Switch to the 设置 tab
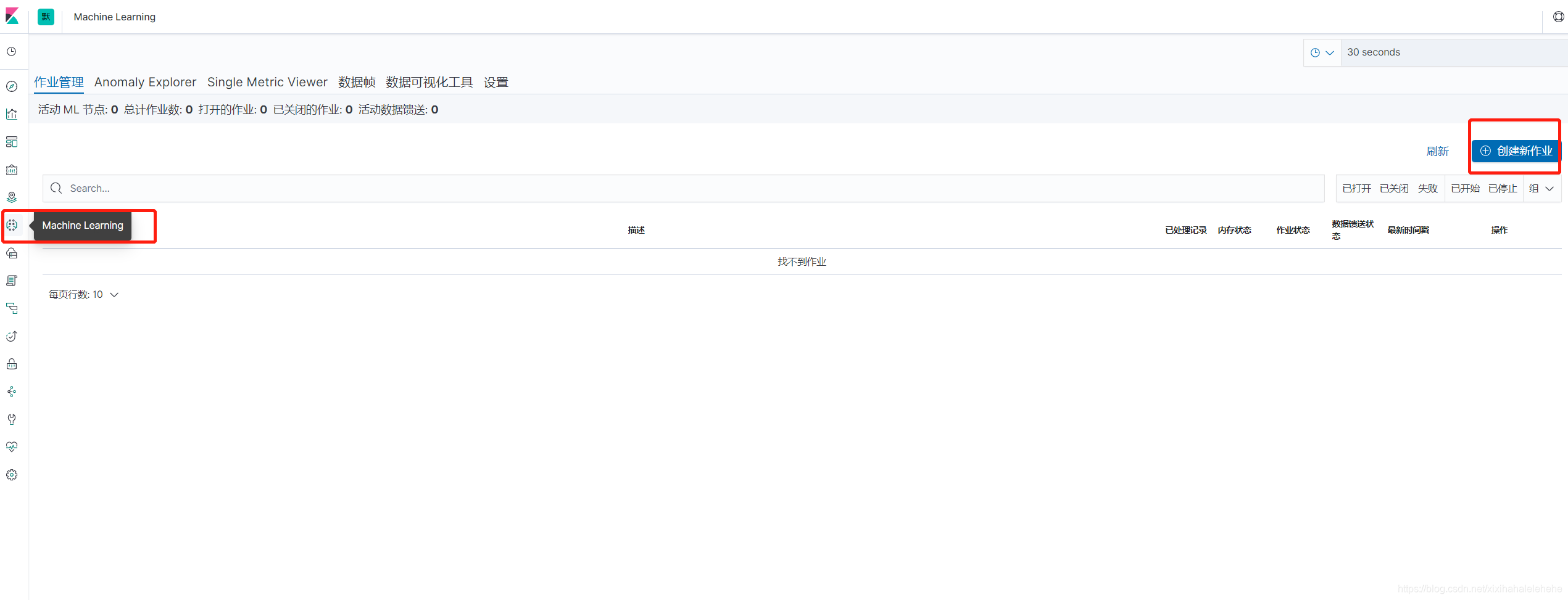Screen dimensions: 1568x600 pos(496,82)
